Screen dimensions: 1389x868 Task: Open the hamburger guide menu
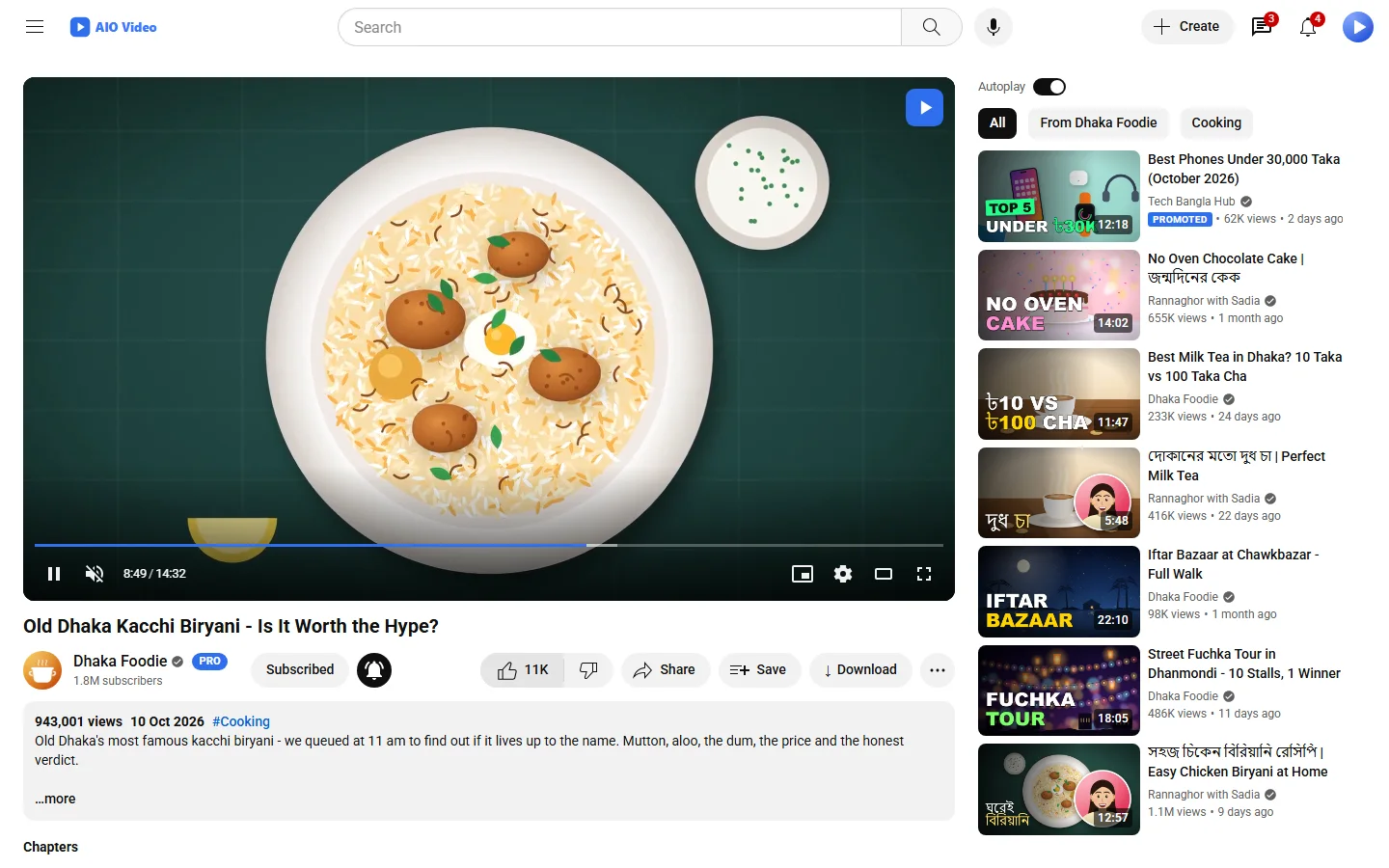(35, 27)
